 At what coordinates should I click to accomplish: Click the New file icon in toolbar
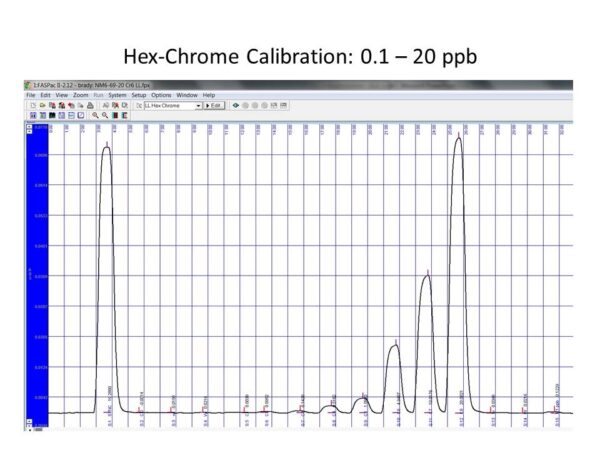(x=32, y=105)
